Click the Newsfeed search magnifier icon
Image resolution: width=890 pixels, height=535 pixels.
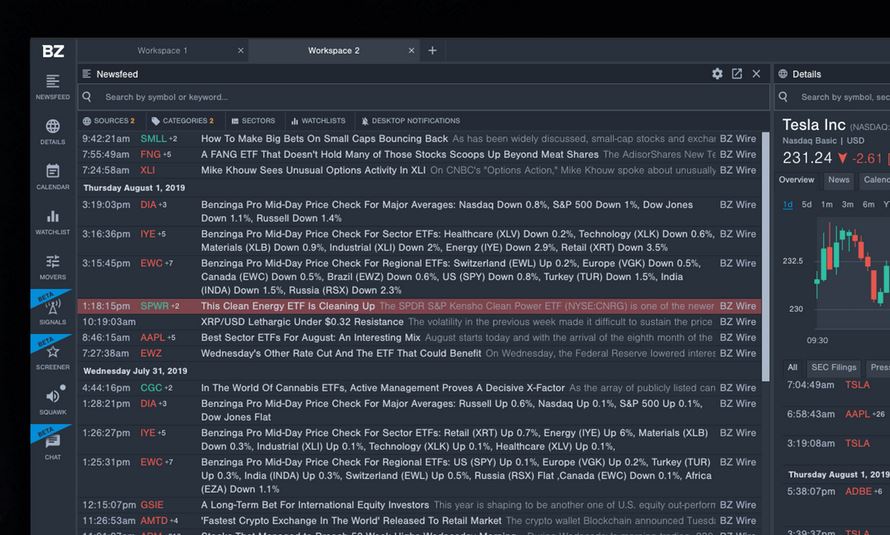tap(87, 96)
